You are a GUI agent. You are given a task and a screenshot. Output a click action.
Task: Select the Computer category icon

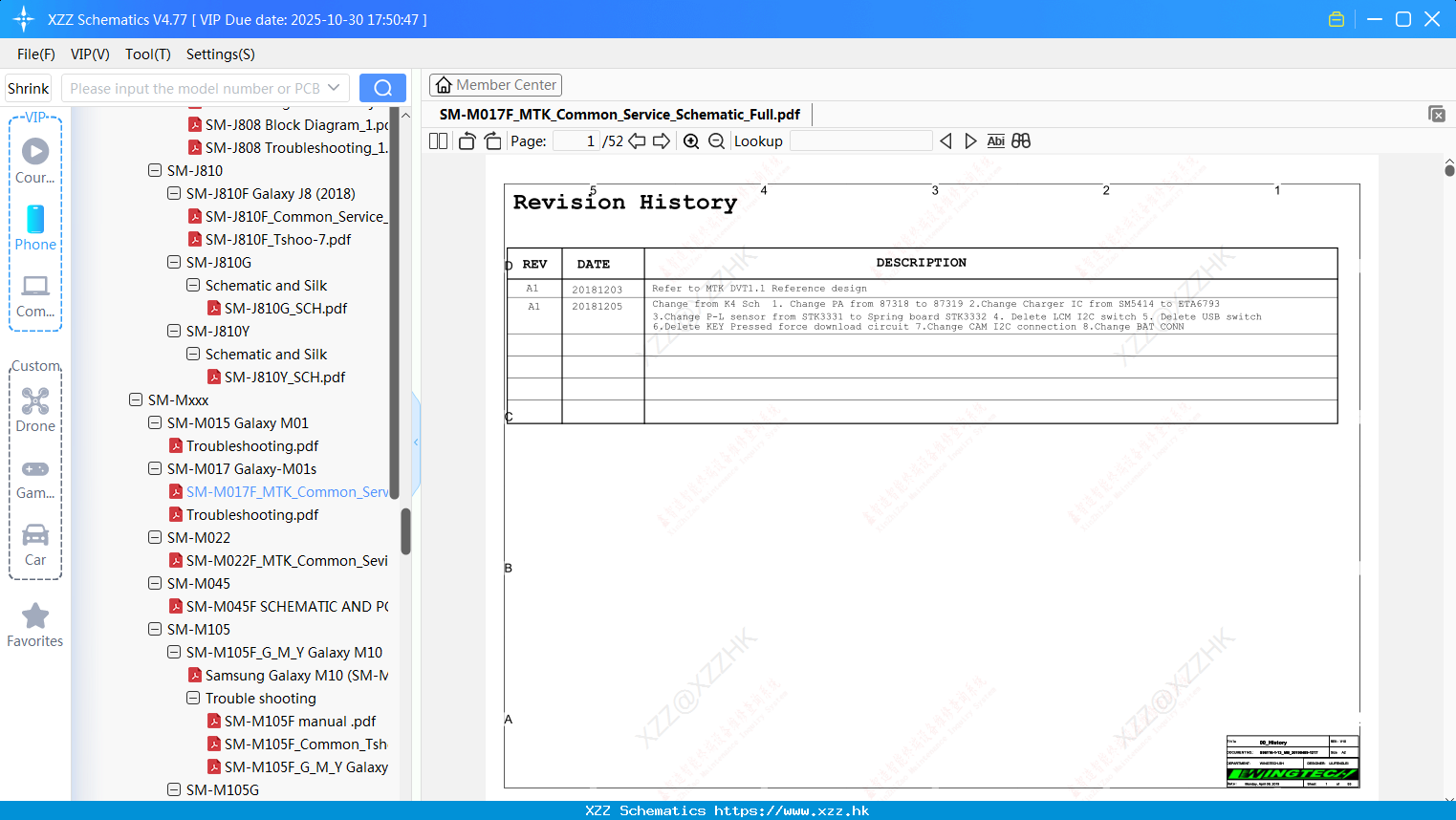35,295
